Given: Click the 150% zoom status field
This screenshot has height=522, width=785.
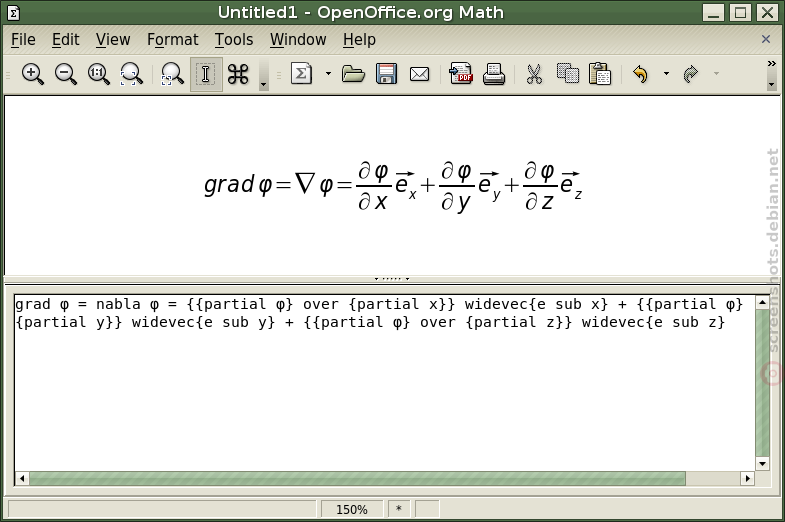Looking at the screenshot, I should [x=351, y=509].
